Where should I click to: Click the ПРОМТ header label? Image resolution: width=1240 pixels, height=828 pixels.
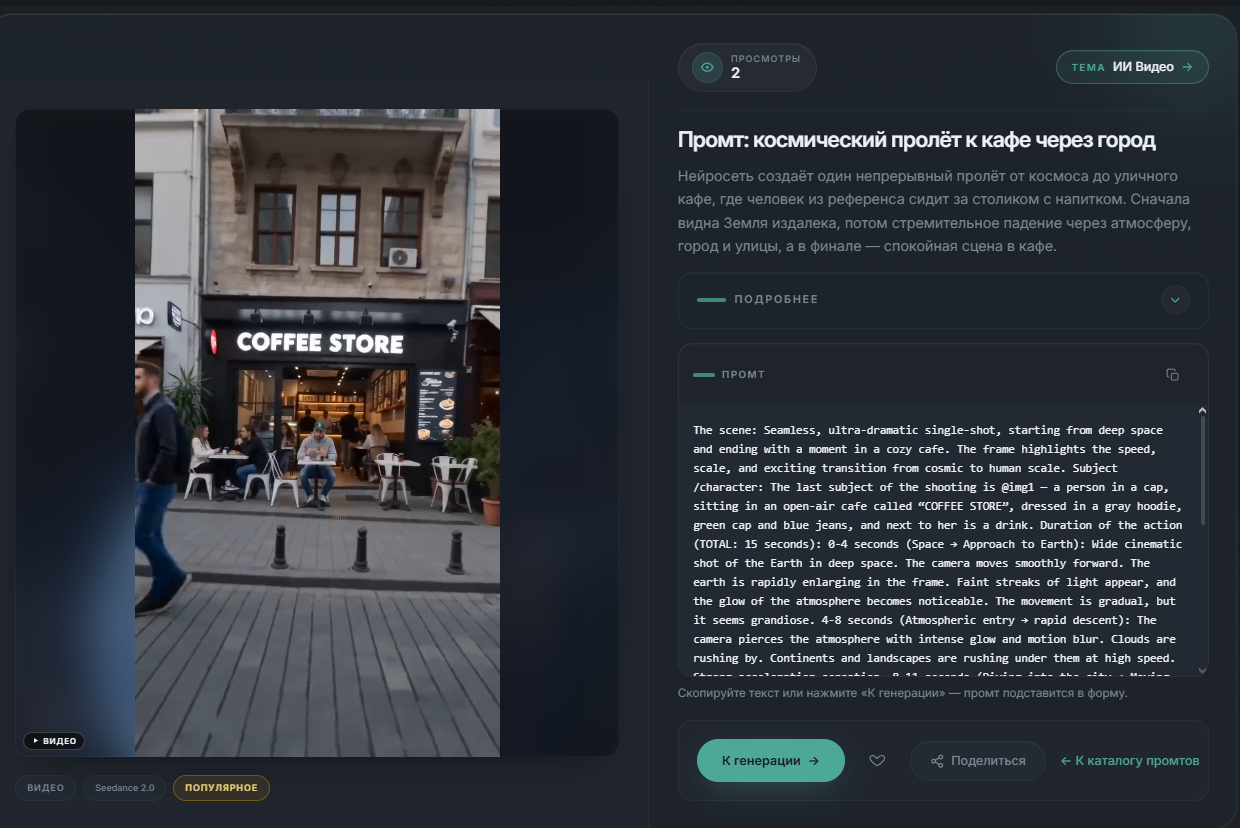tap(743, 375)
